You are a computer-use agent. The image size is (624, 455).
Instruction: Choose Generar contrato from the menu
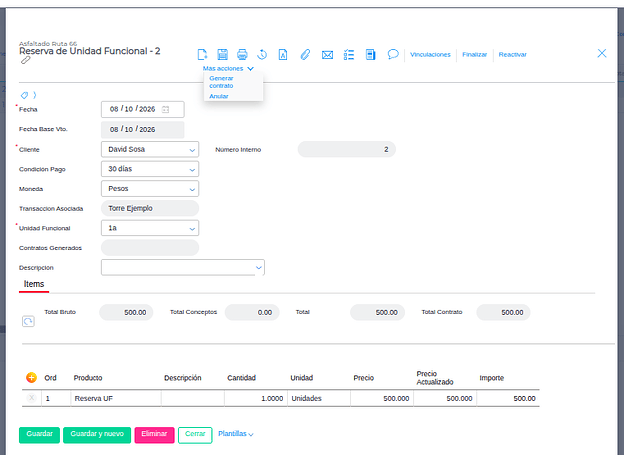coord(221,82)
